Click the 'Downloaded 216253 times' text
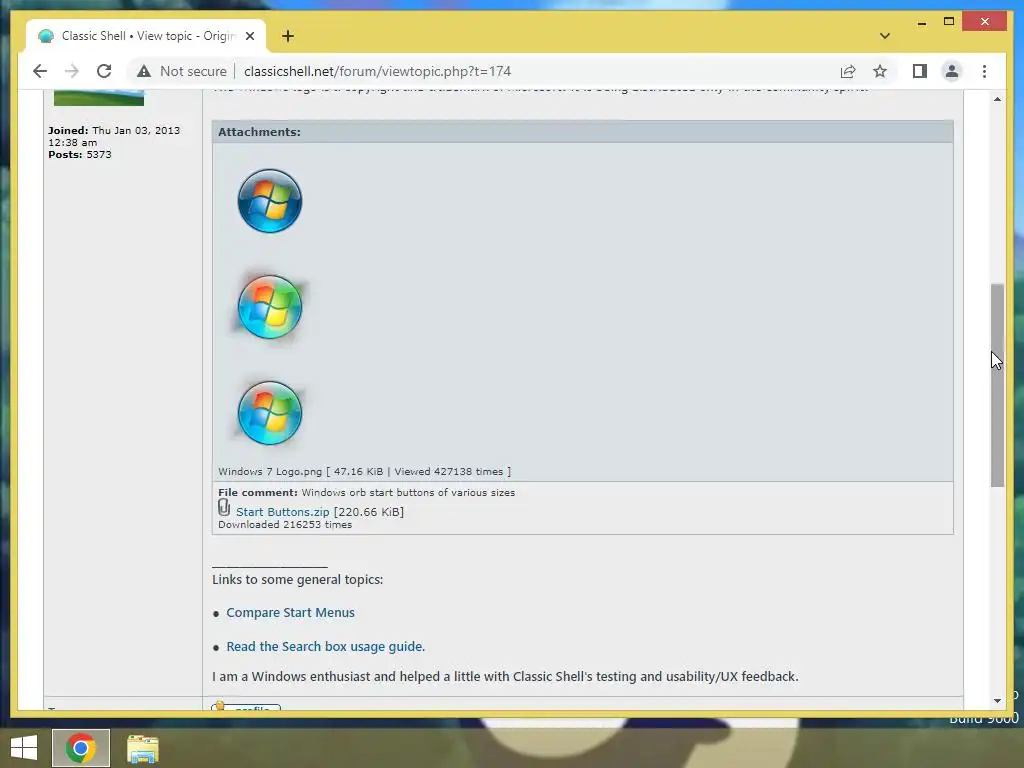The height and width of the screenshot is (768, 1024). pyautogui.click(x=285, y=524)
